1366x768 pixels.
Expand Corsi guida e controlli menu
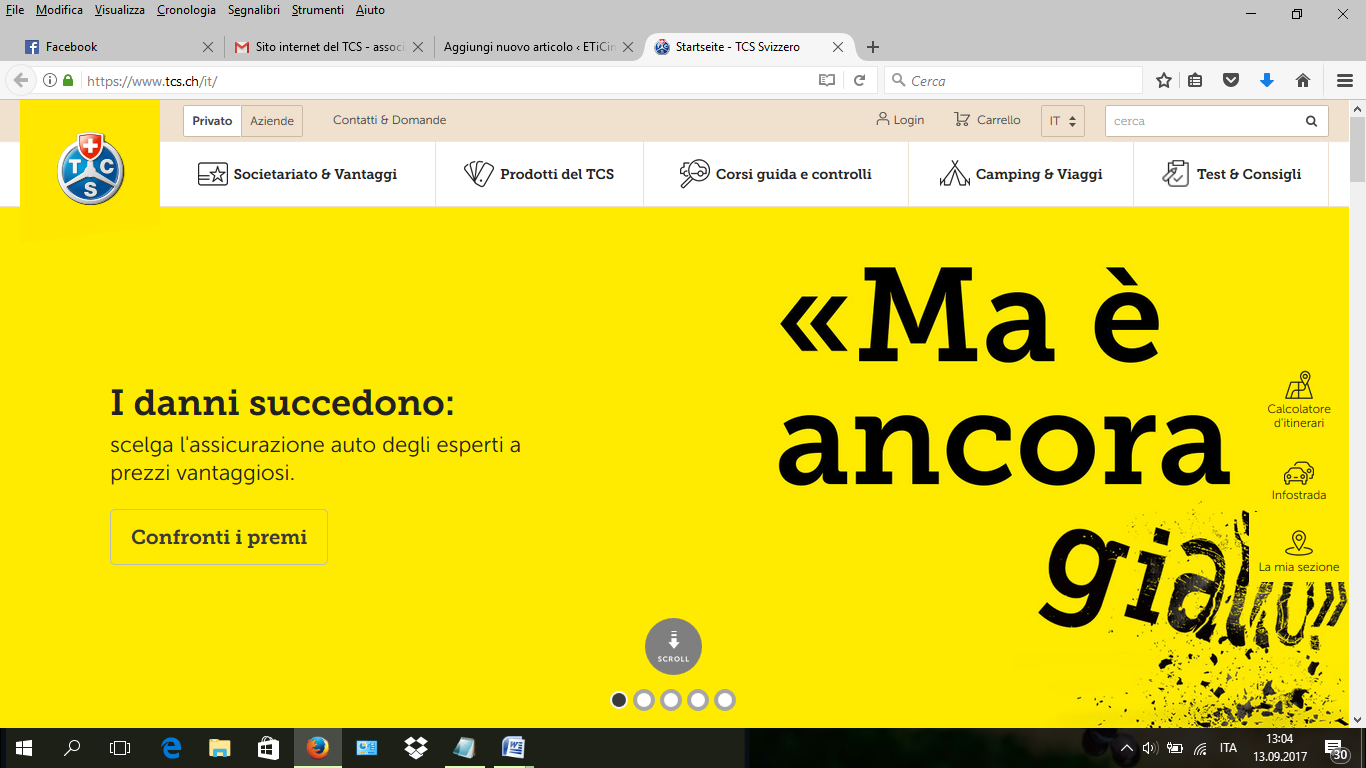pyautogui.click(x=775, y=174)
